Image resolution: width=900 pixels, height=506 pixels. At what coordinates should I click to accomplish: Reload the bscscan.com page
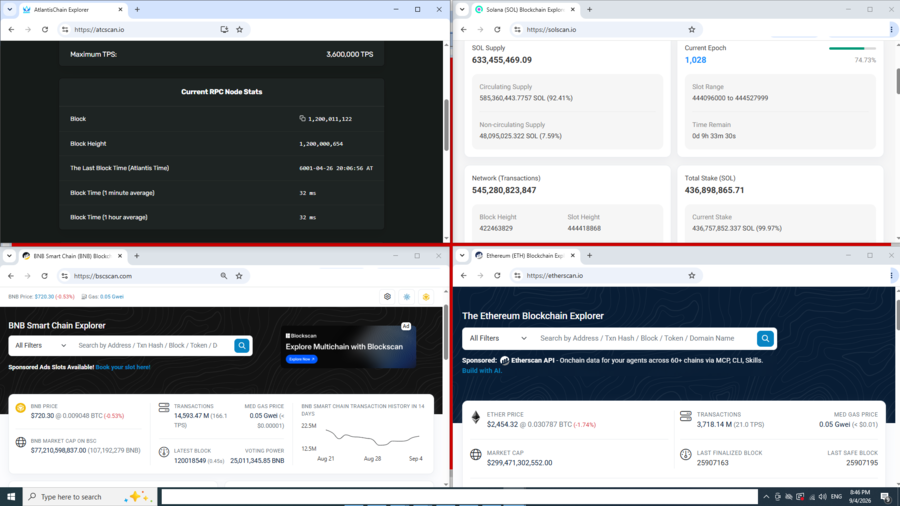coord(44,276)
